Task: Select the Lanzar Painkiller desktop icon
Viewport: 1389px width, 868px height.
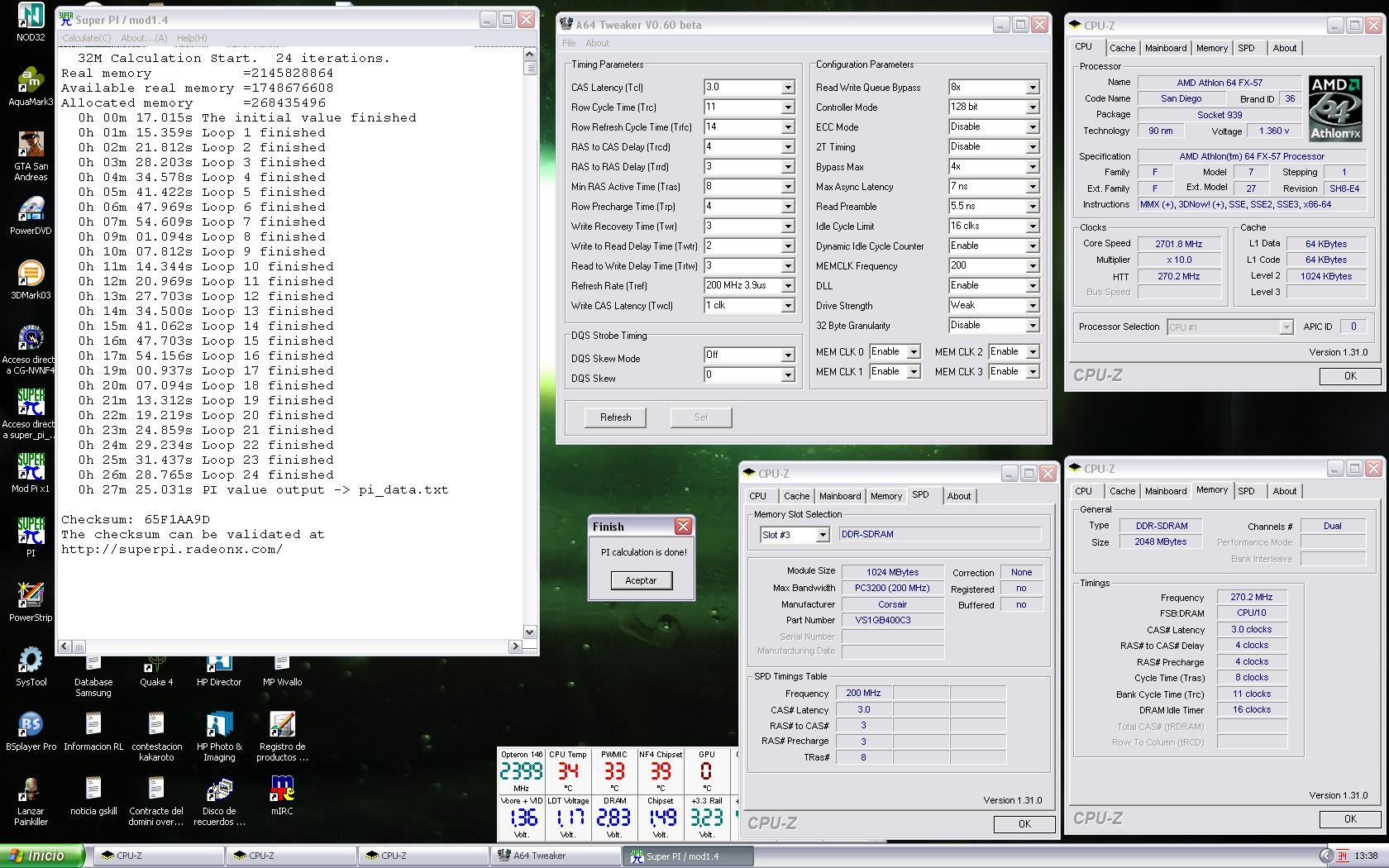Action: (31, 801)
